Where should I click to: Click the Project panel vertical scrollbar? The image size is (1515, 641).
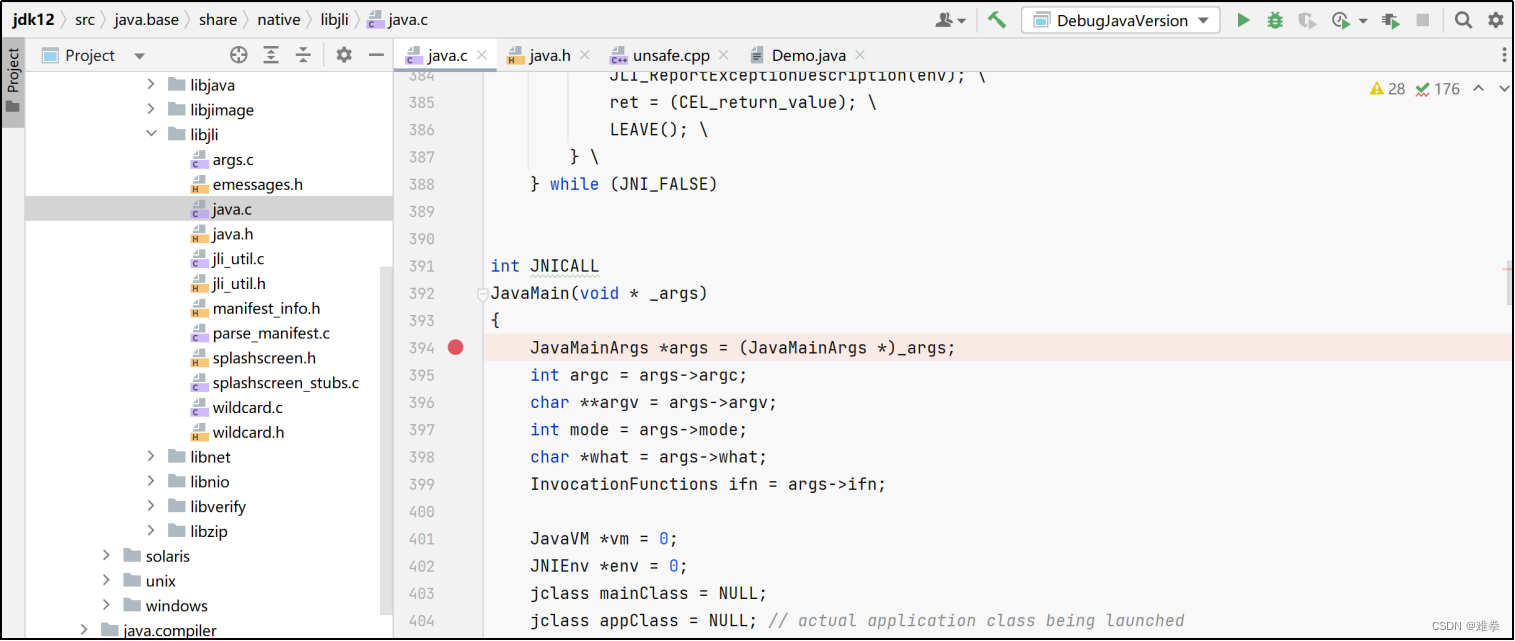pos(386,440)
